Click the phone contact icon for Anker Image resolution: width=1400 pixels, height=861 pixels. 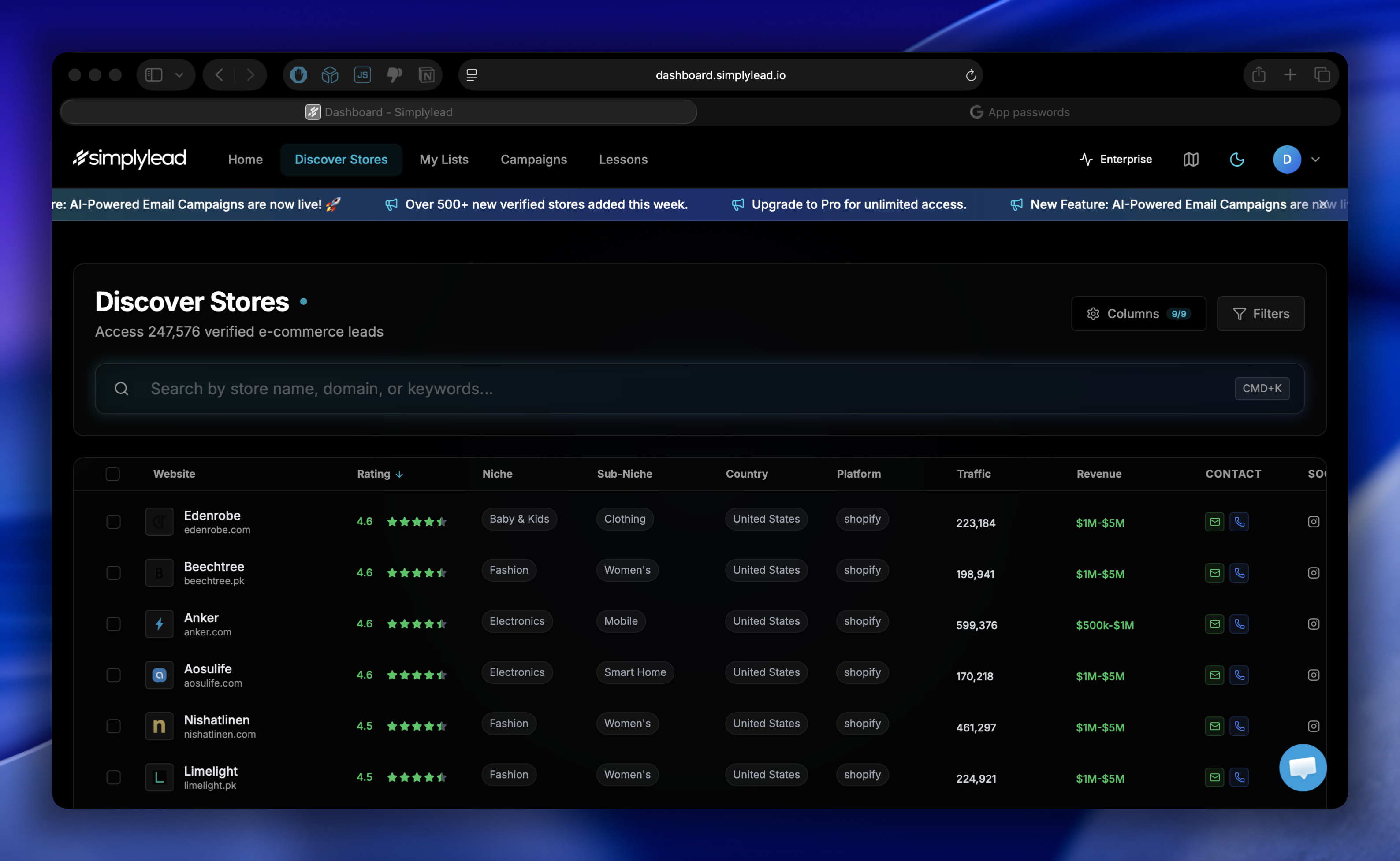coord(1239,624)
